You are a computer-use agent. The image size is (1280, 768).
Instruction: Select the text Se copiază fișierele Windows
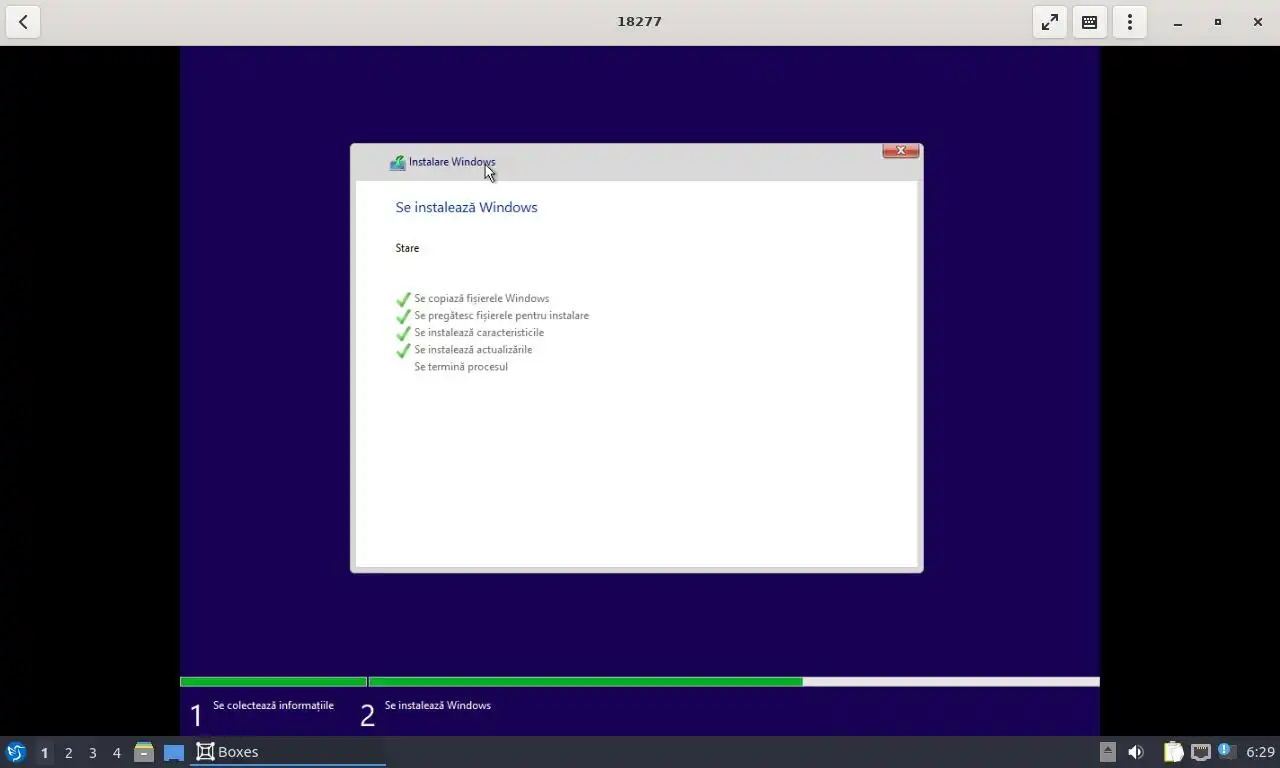481,298
